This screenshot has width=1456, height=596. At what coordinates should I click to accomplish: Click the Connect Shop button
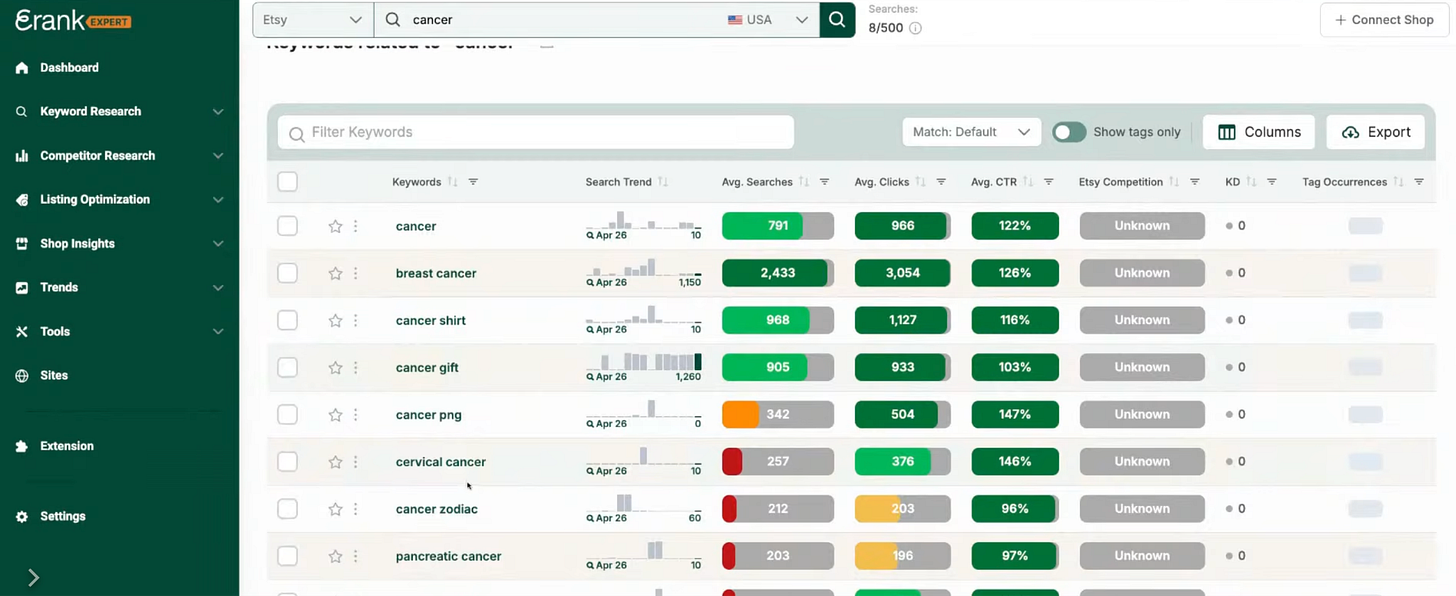click(x=1384, y=20)
